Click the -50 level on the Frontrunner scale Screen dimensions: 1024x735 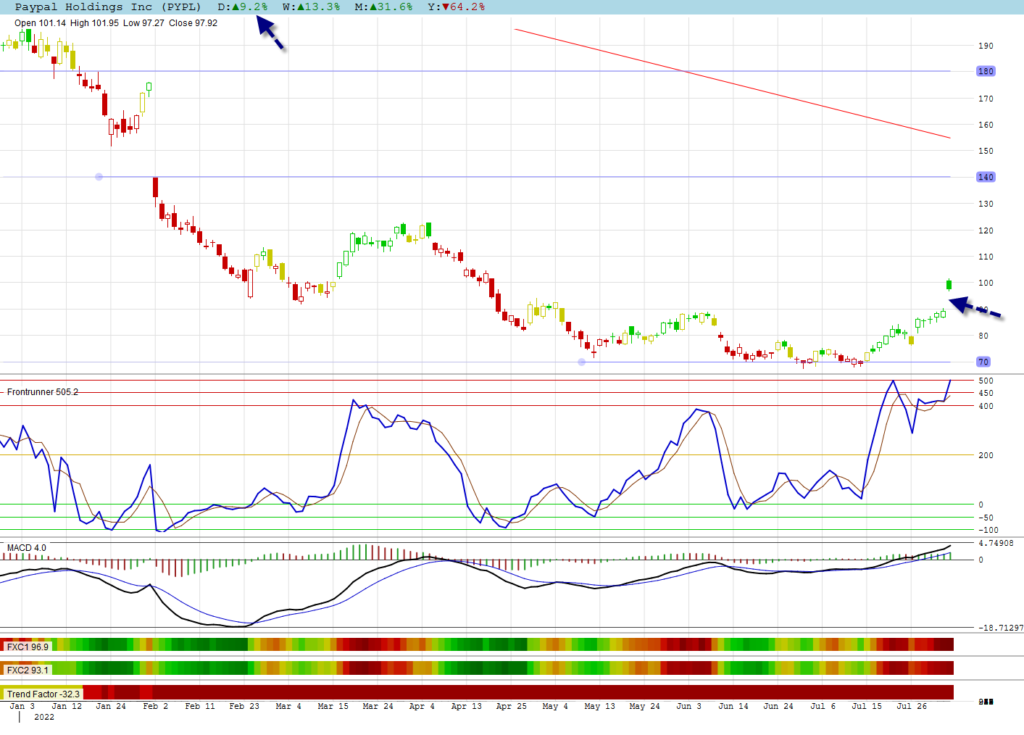(x=987, y=517)
